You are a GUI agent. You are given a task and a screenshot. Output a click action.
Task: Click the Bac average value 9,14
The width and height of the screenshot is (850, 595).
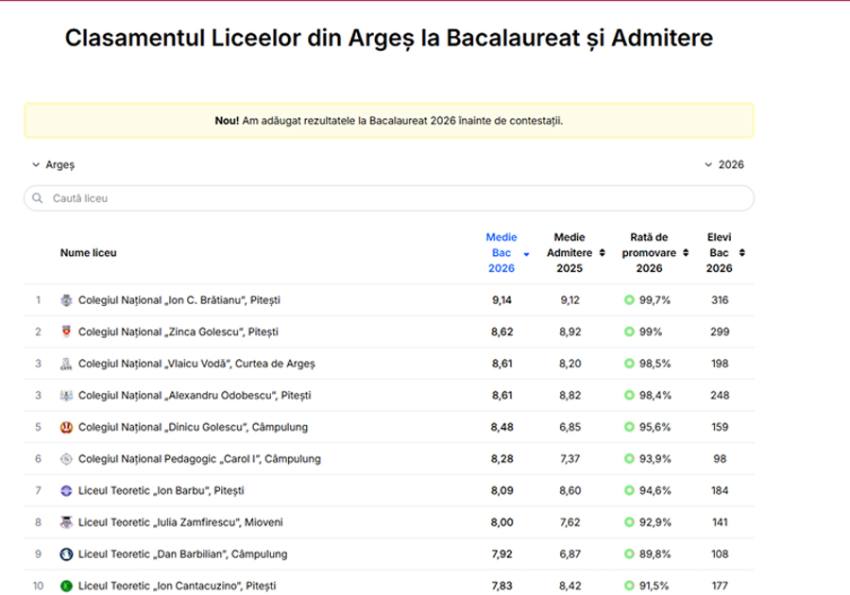click(x=502, y=300)
